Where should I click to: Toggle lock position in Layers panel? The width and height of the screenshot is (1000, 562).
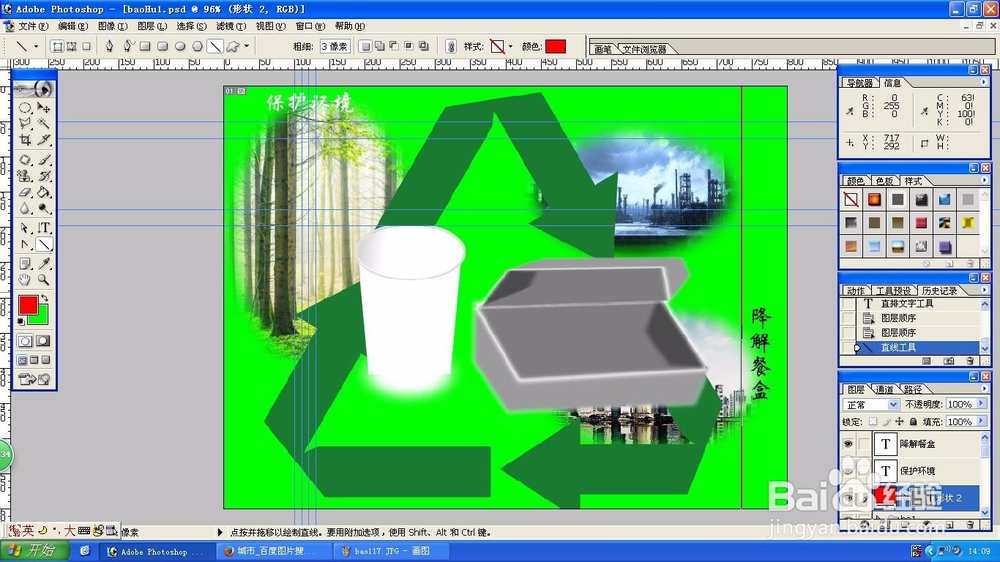[x=899, y=422]
